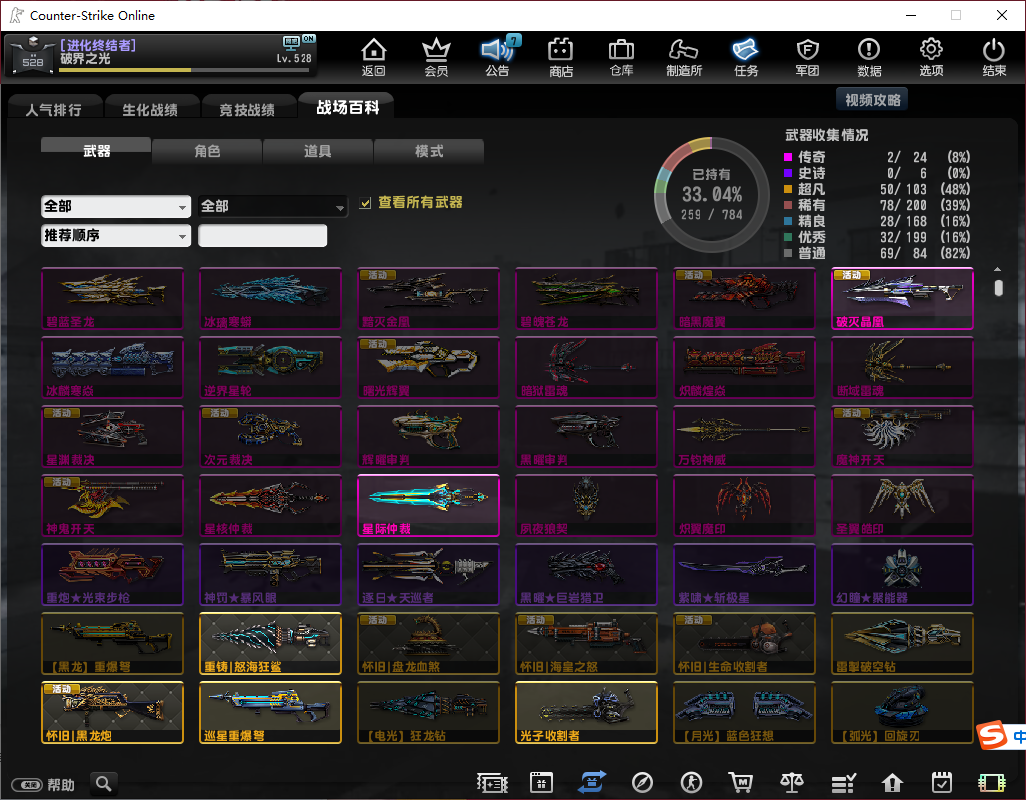Click the weapon search text field
This screenshot has width=1026, height=800.
tap(263, 236)
